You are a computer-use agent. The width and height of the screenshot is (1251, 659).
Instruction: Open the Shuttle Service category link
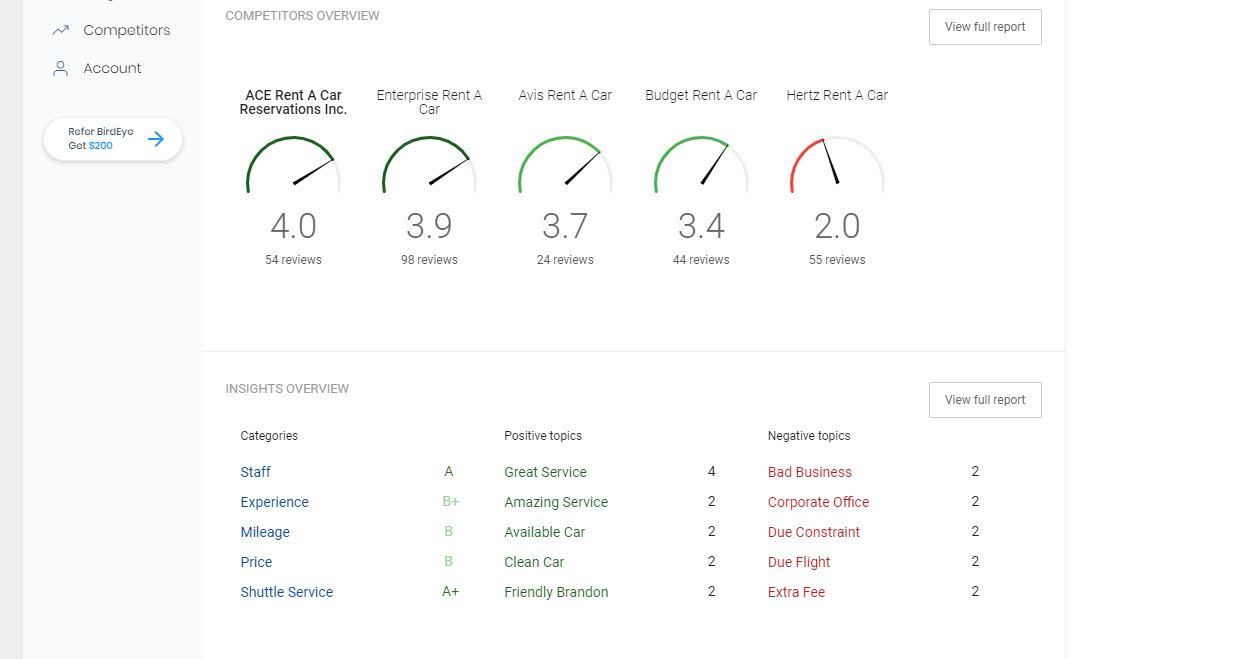pos(286,592)
